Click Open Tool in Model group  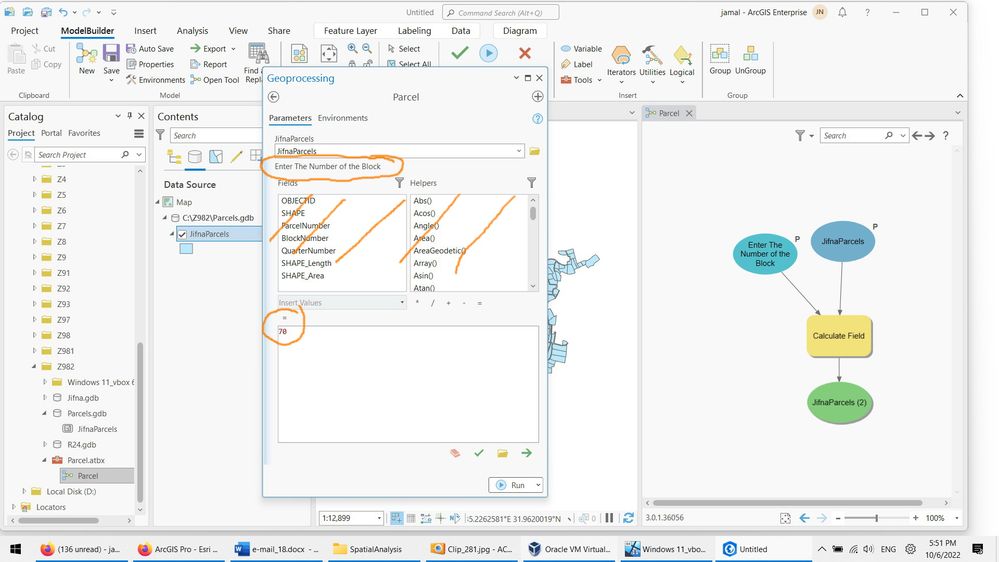click(x=215, y=80)
